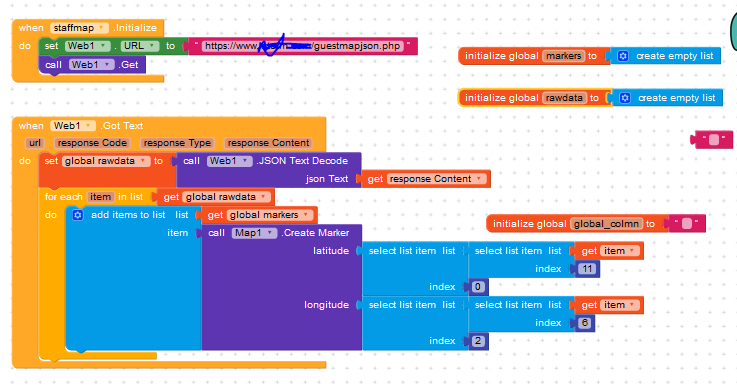The width and height of the screenshot is (737, 387).
Task: Select the empty pink text string block
Action: pos(712,140)
